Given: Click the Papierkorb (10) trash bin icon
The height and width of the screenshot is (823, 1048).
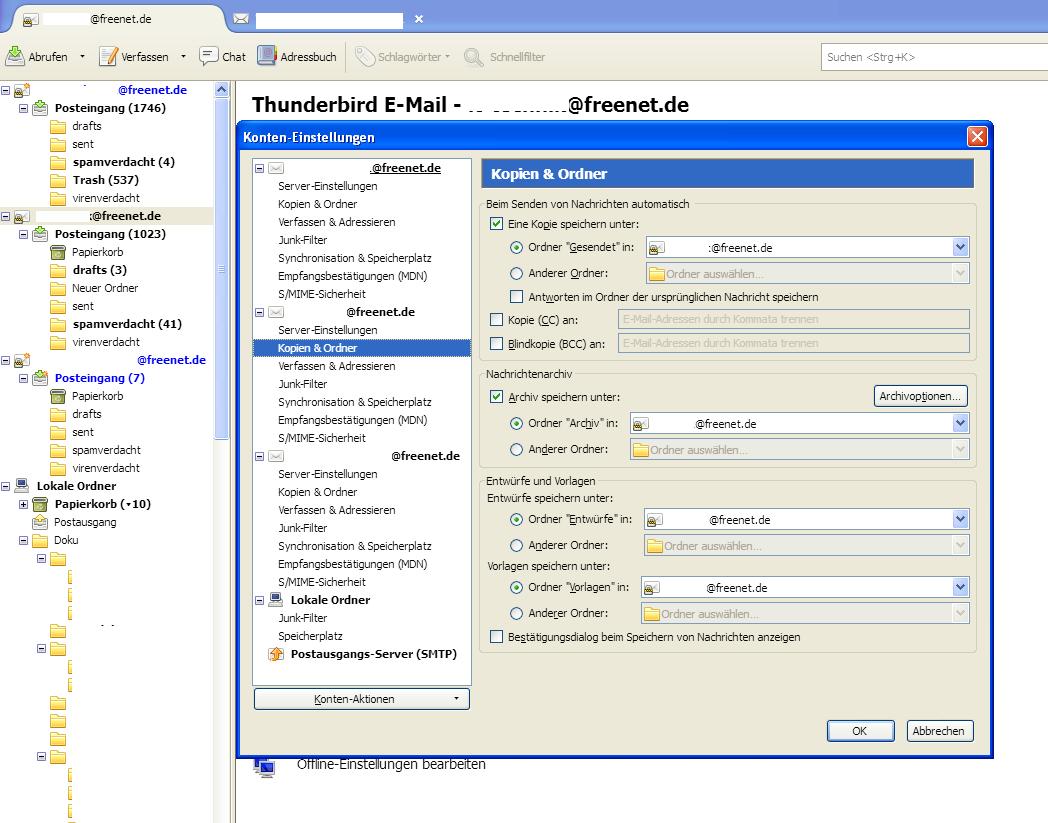Looking at the screenshot, I should [40, 504].
